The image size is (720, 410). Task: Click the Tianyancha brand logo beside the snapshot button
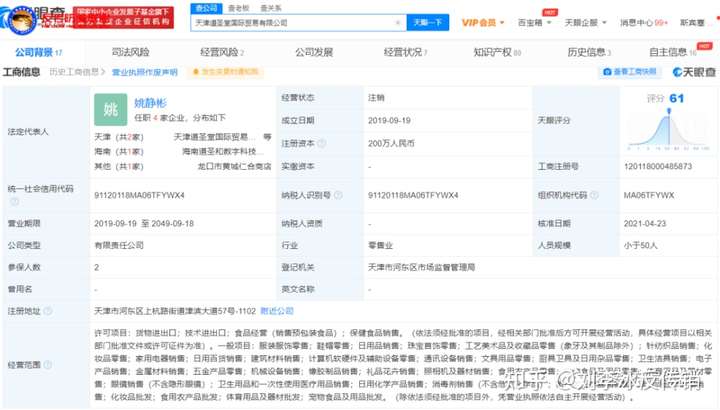694,72
